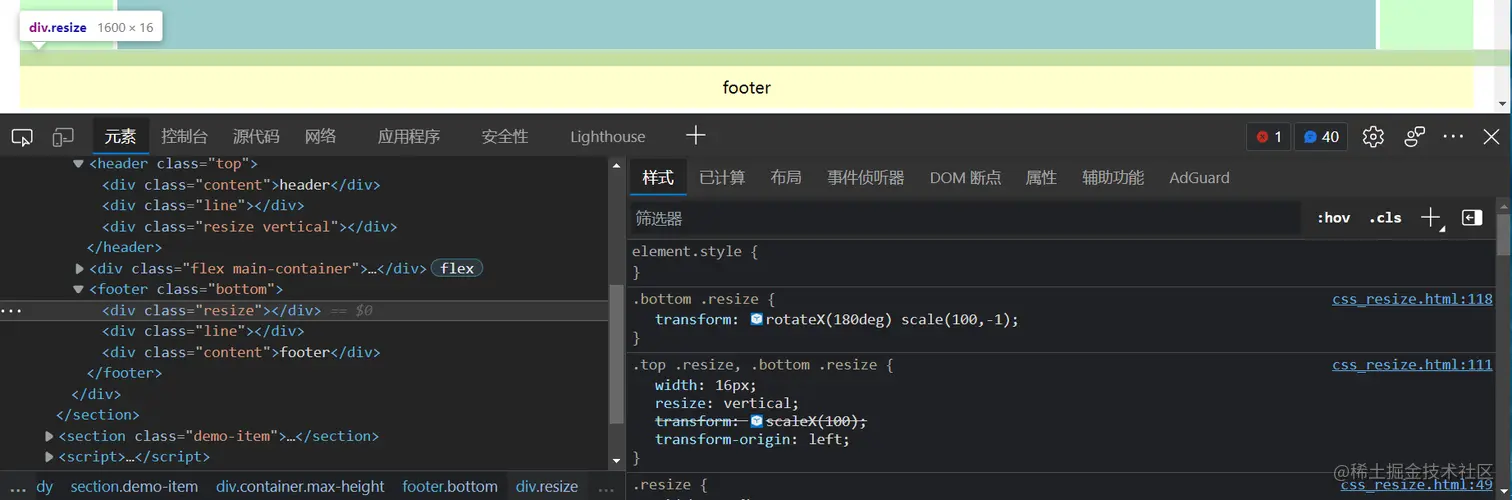
Task: Switch to the 元素 tab
Action: click(121, 137)
